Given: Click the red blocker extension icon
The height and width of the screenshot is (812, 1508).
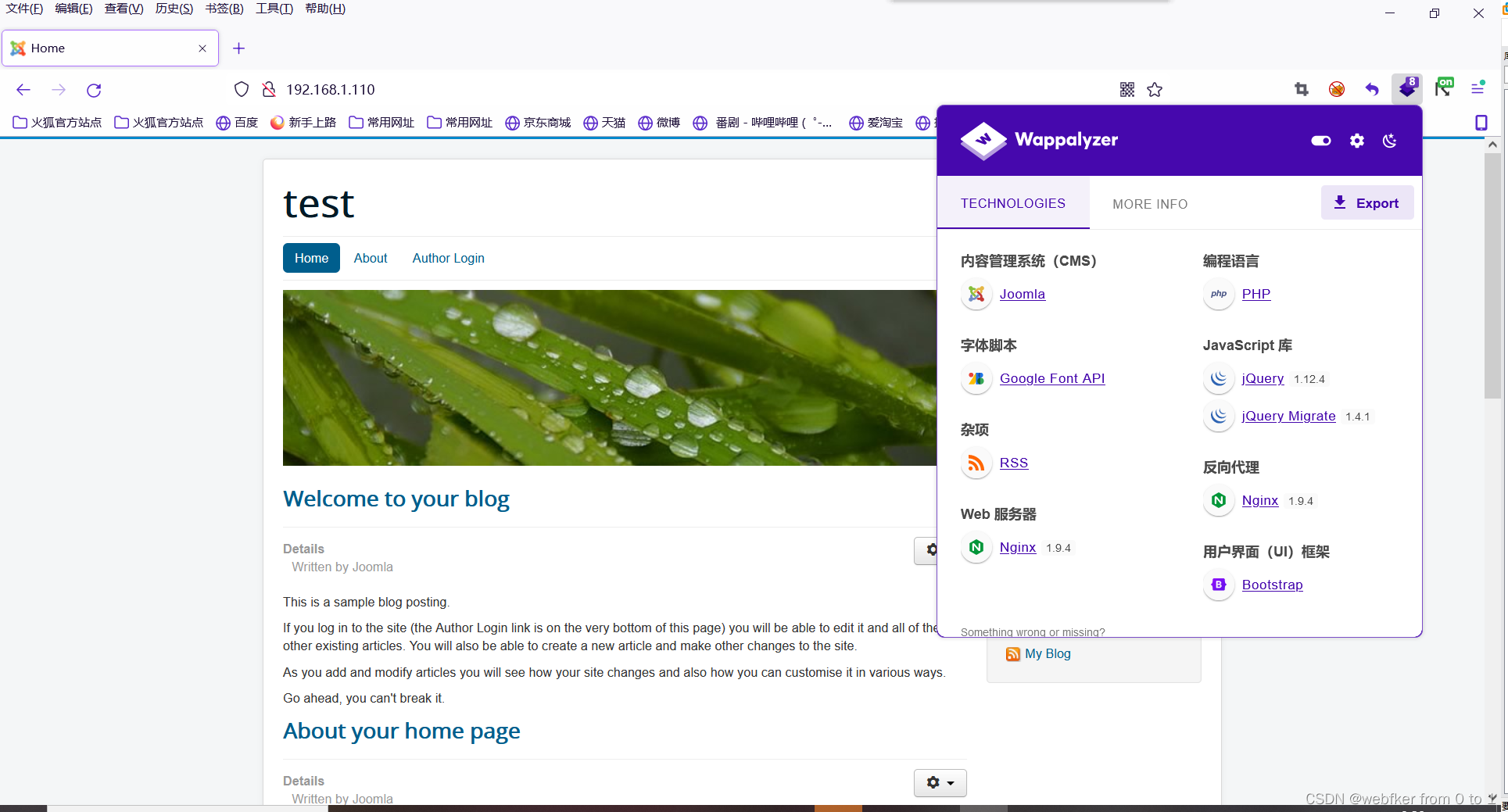Looking at the screenshot, I should point(1337,89).
